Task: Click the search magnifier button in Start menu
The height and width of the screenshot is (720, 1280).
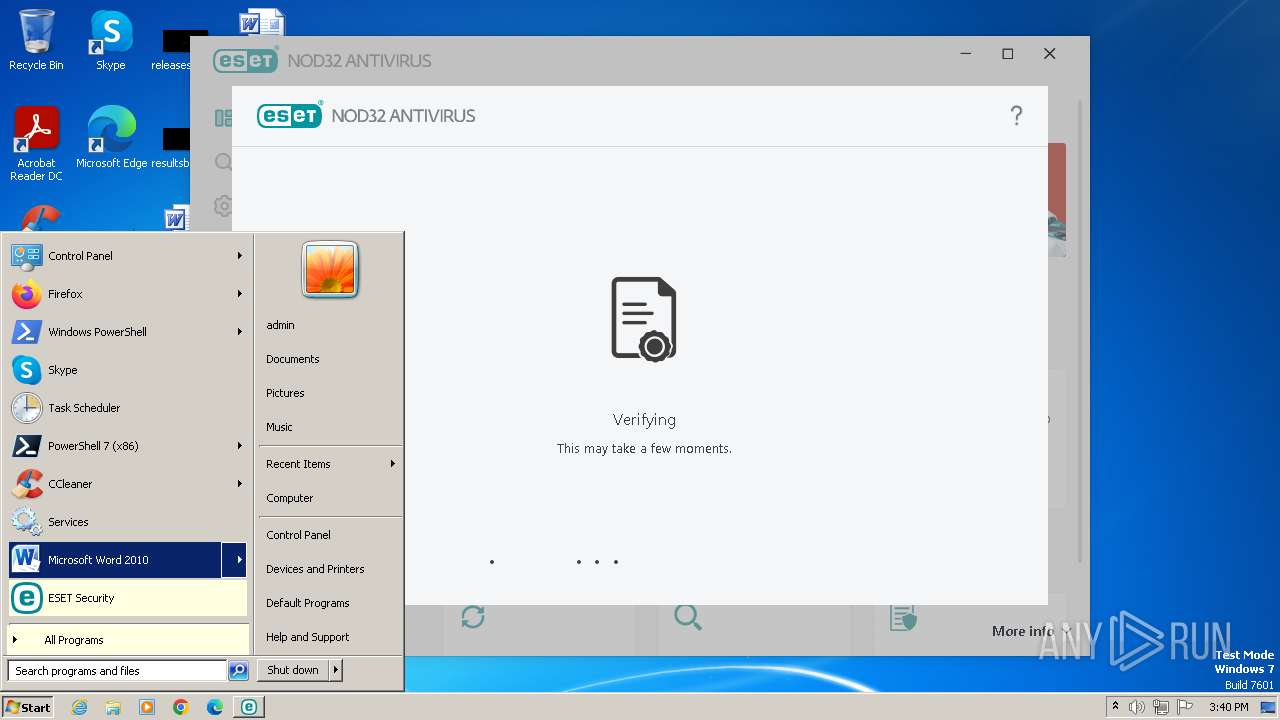Action: pyautogui.click(x=238, y=671)
